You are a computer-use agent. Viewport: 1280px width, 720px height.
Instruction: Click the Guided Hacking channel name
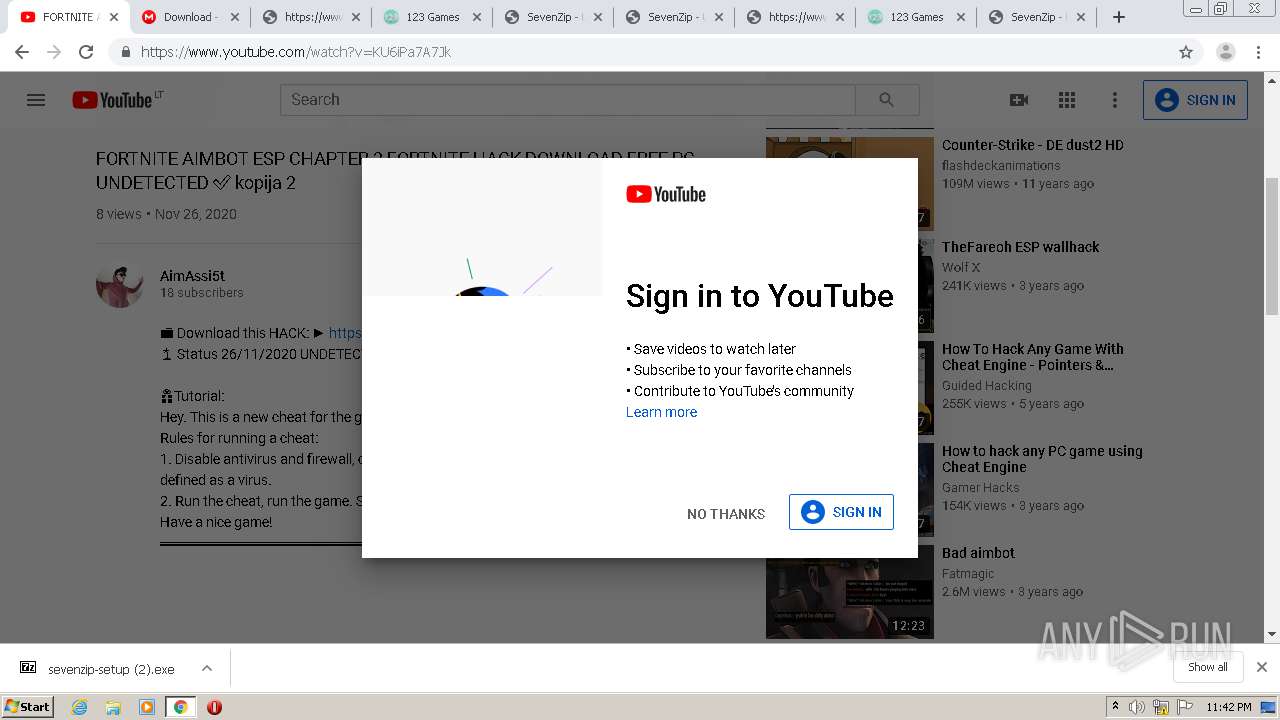[x=986, y=386]
